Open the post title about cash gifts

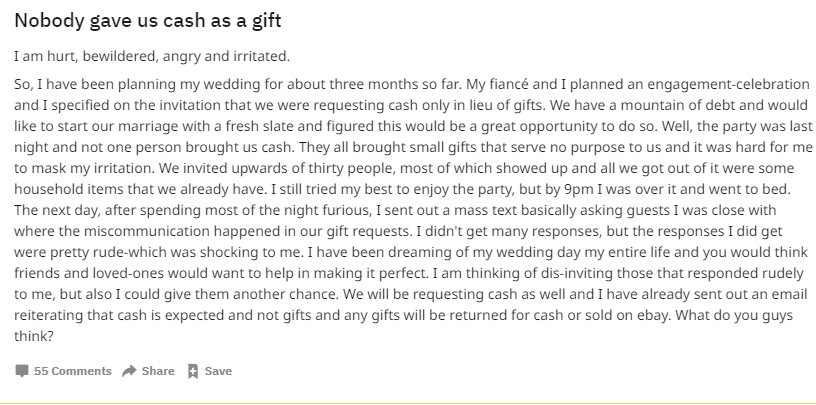(148, 20)
